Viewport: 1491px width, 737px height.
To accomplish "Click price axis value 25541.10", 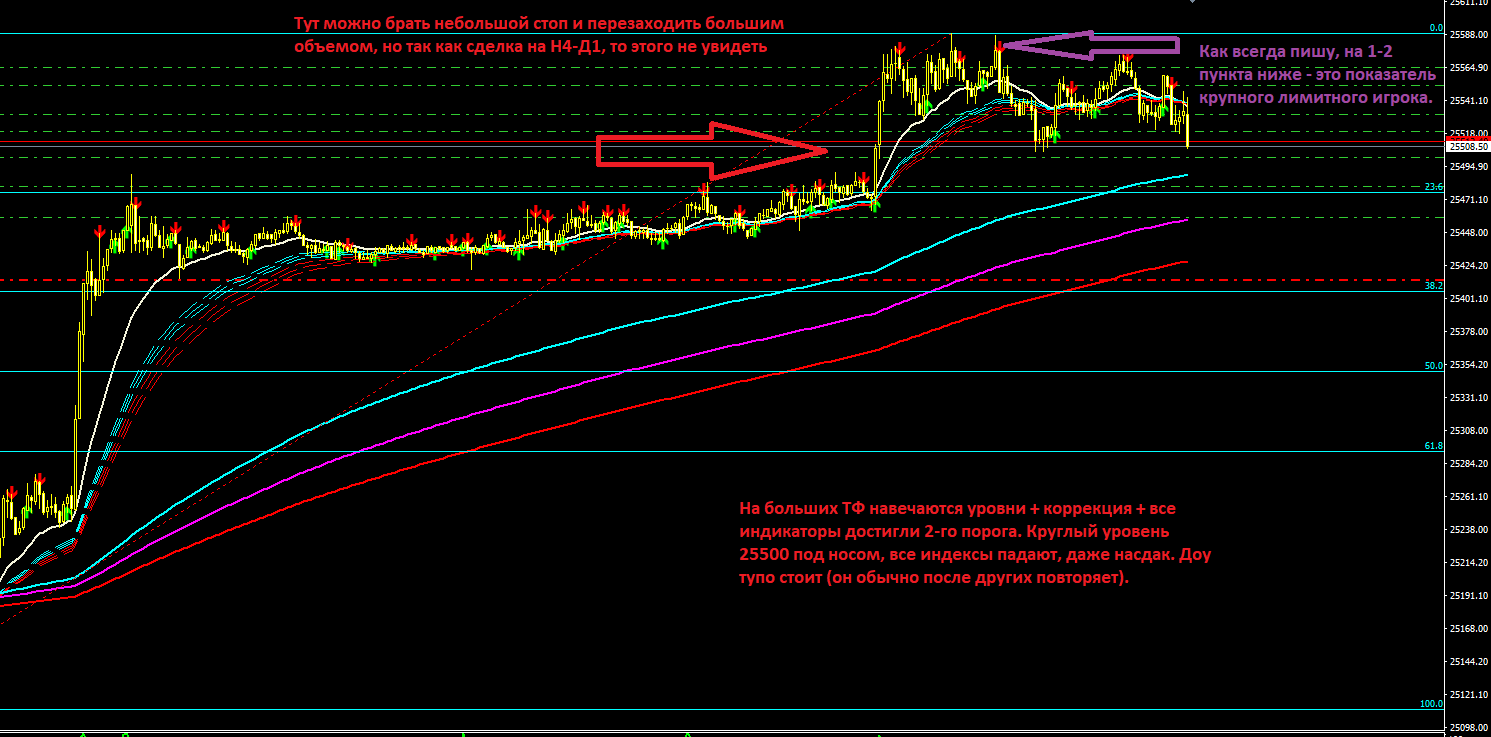I will tap(1467, 101).
